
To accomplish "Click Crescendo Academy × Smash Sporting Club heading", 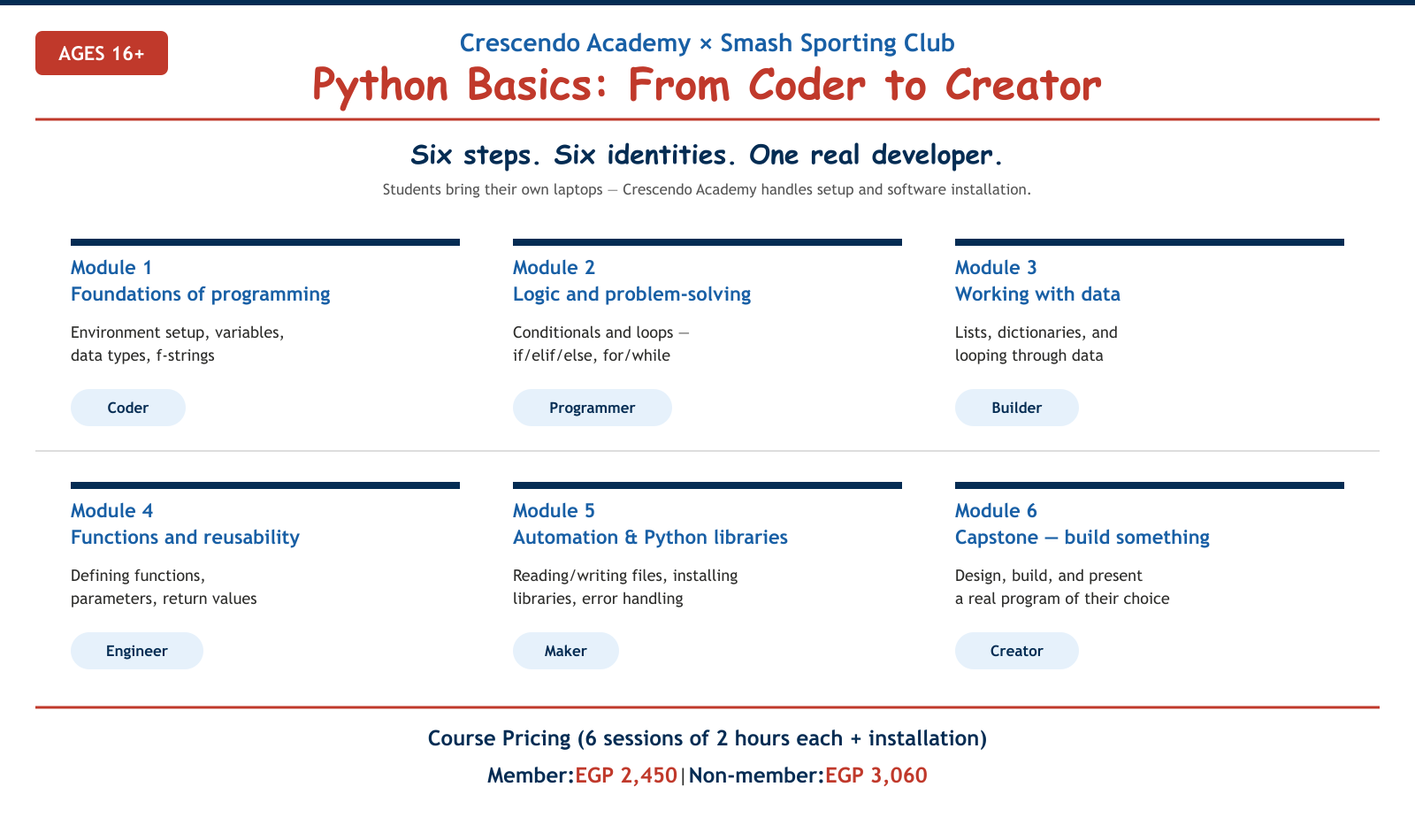I will point(707,42).
